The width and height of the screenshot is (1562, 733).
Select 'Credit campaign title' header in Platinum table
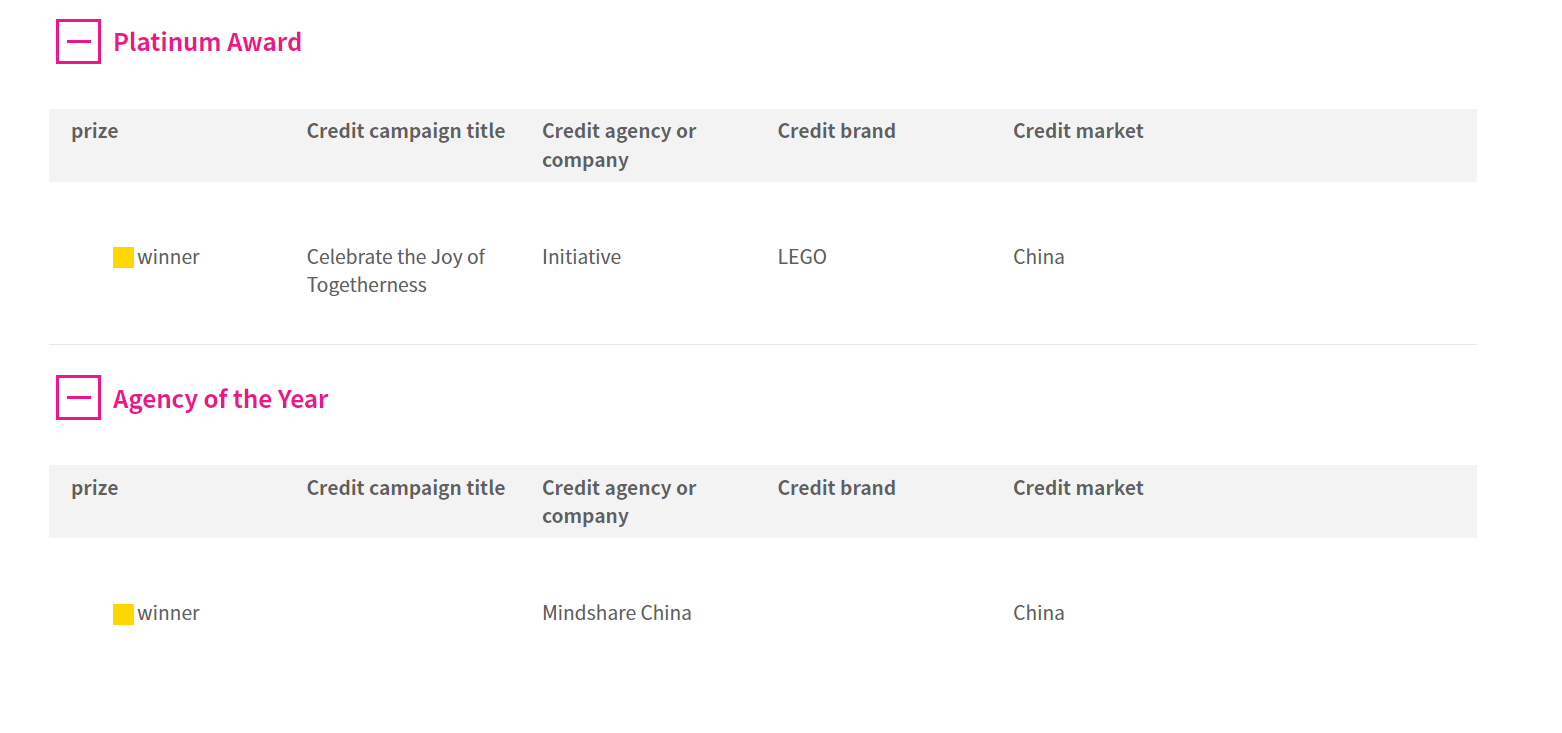406,131
